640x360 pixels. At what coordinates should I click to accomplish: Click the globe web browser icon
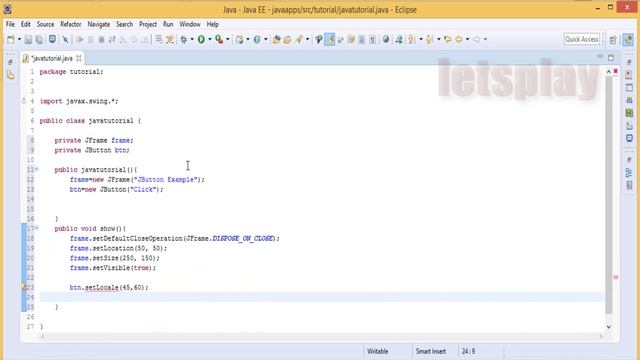coord(386,39)
